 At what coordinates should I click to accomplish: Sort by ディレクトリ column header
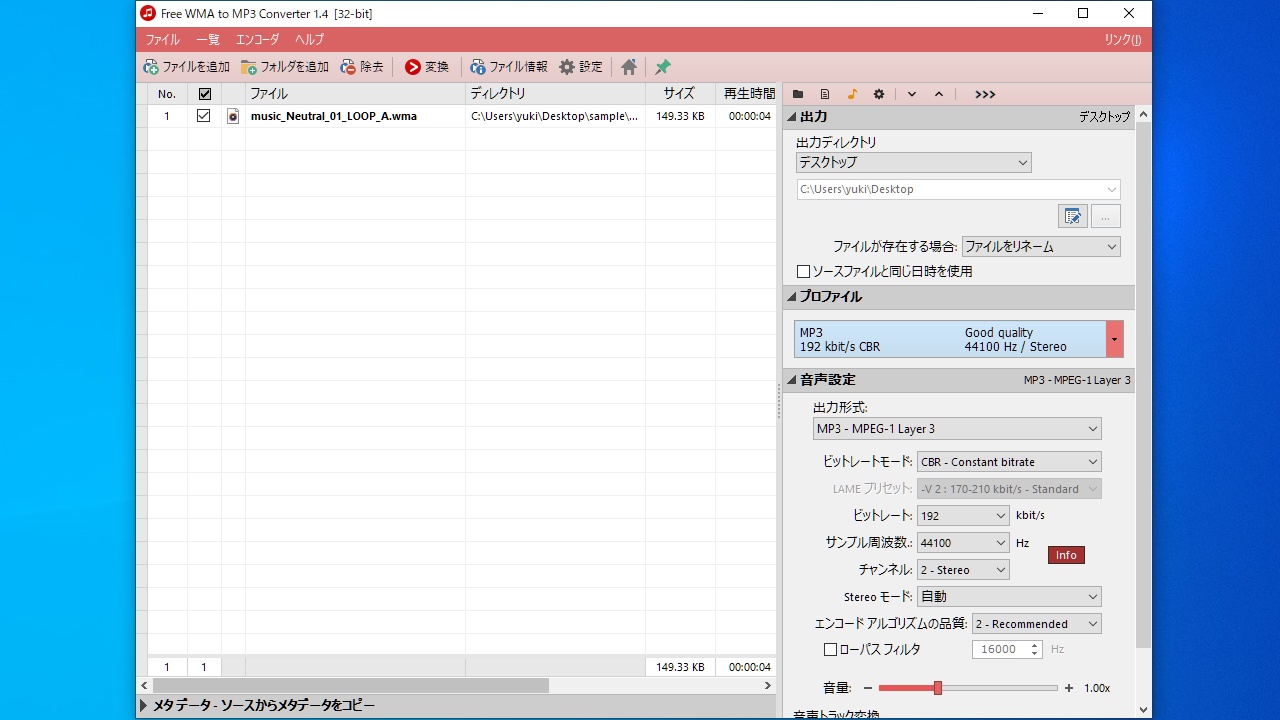point(555,94)
